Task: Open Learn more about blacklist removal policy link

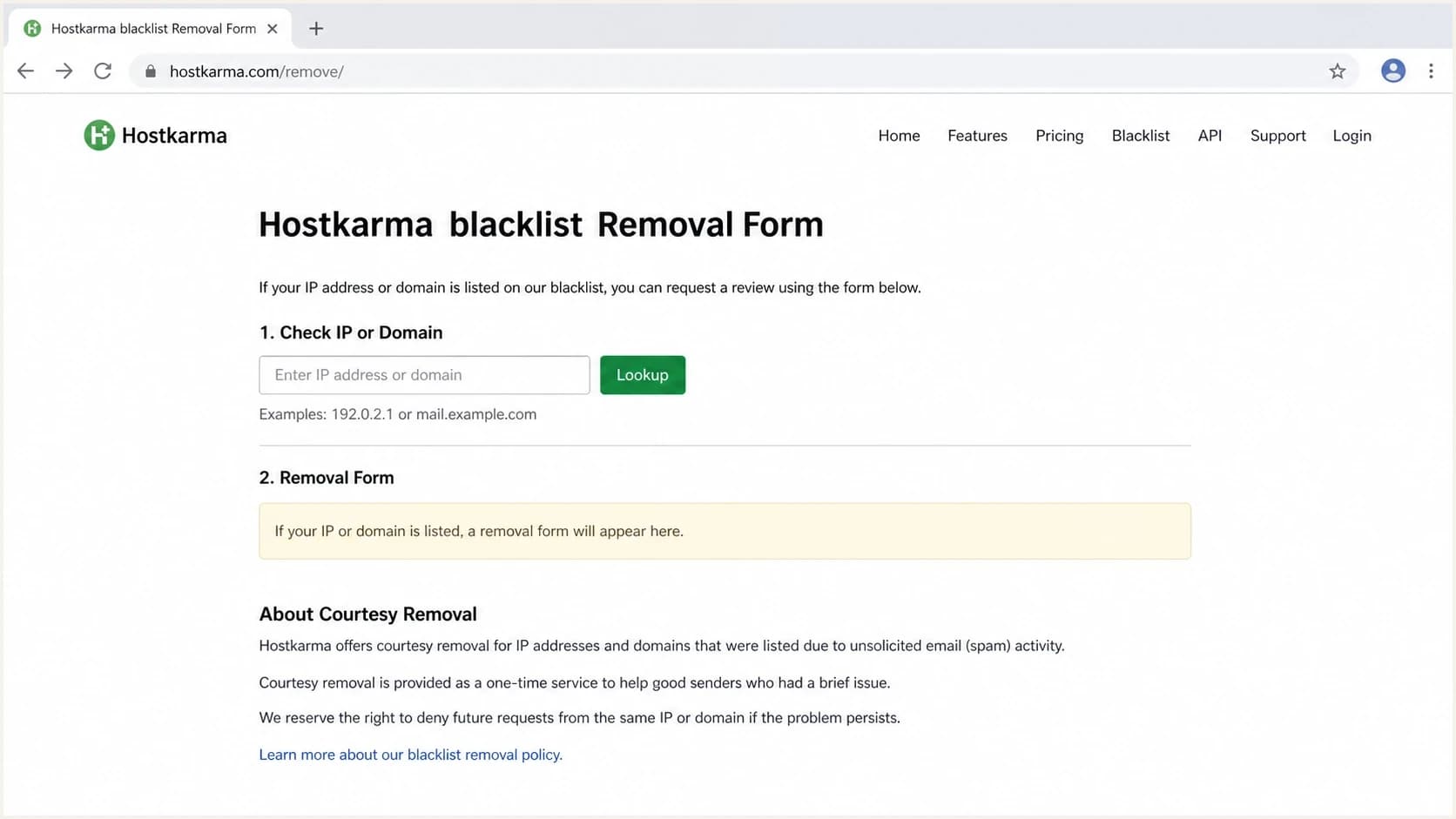Action: coord(410,755)
